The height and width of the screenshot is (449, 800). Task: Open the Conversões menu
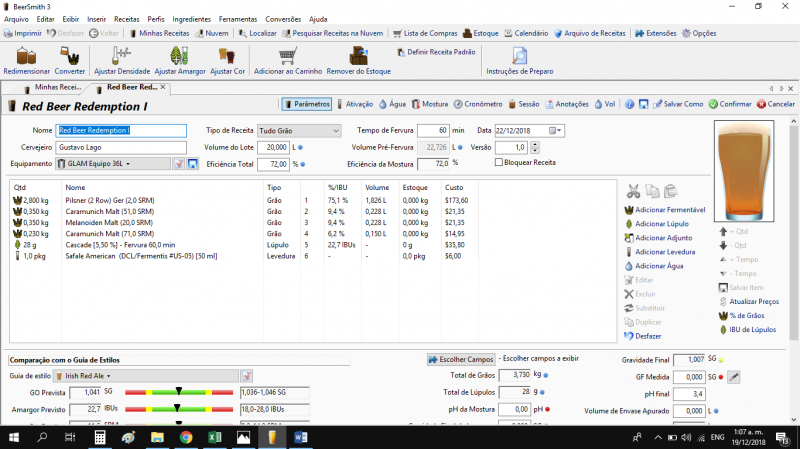(x=283, y=19)
